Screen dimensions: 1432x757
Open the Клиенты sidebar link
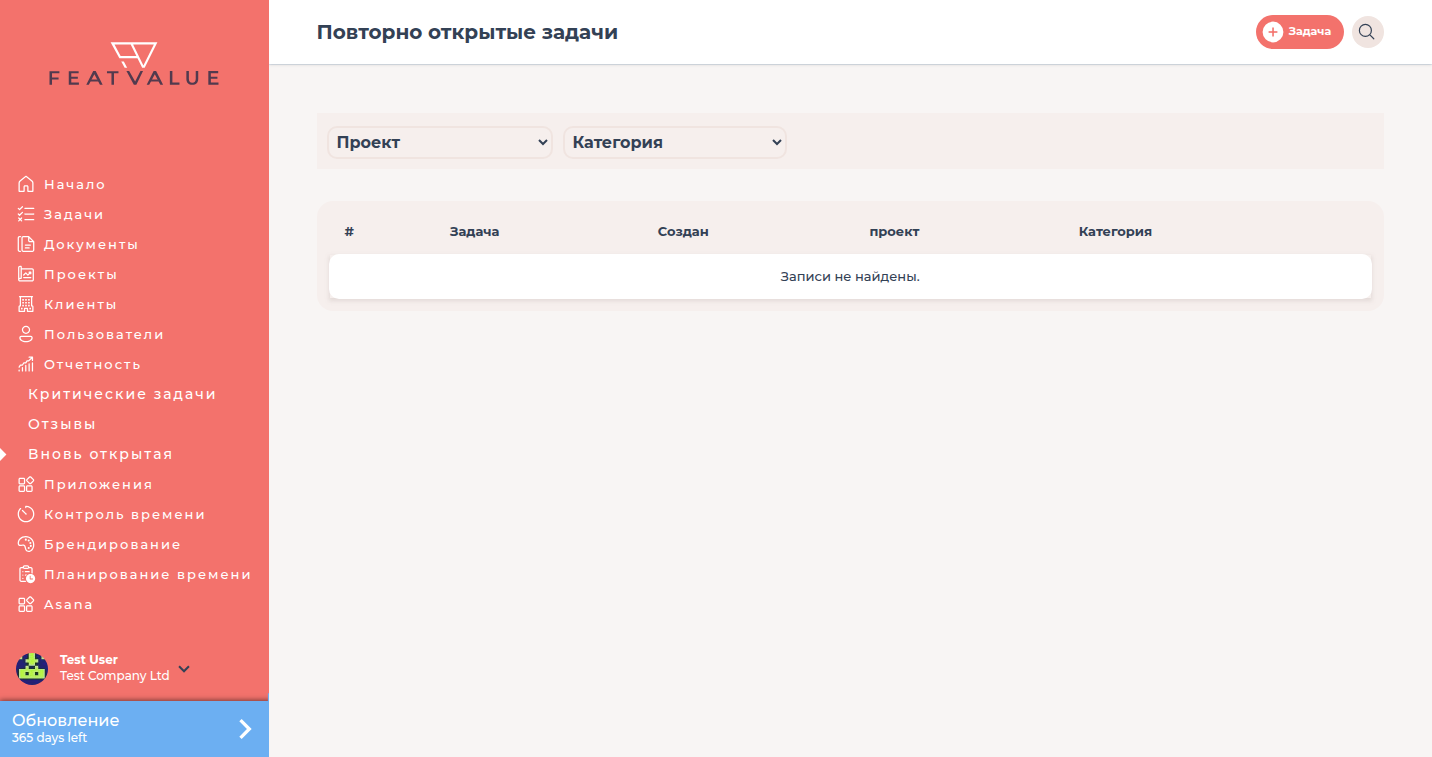(80, 304)
